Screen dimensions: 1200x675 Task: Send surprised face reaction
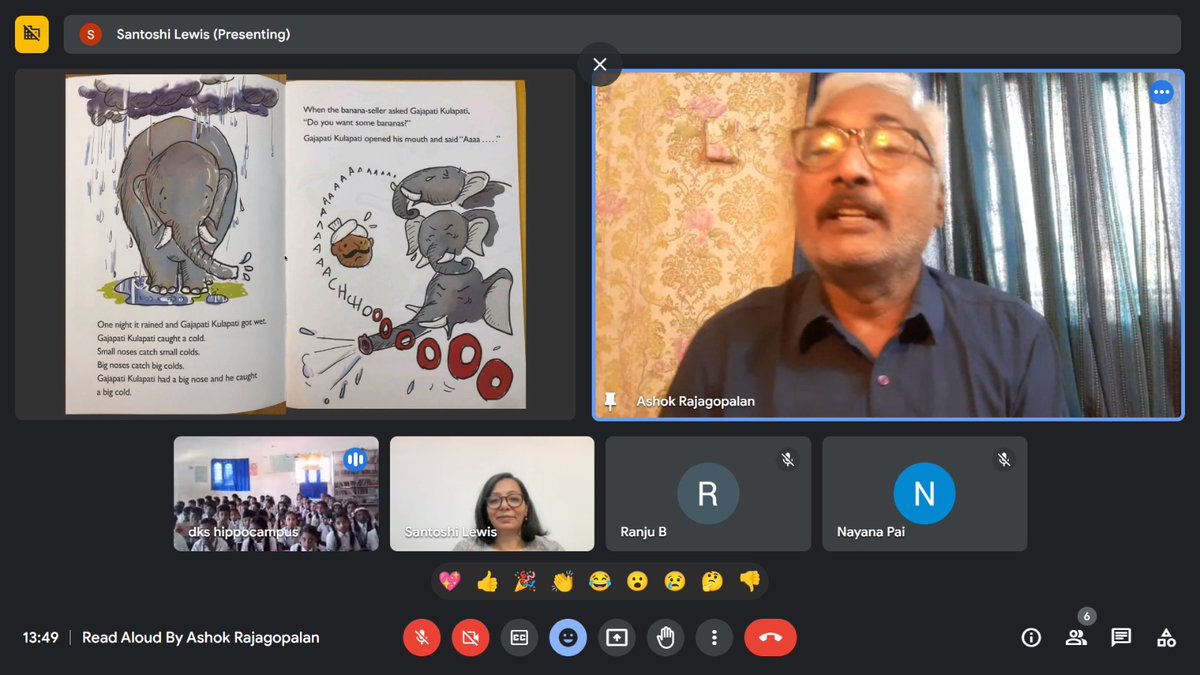point(637,581)
